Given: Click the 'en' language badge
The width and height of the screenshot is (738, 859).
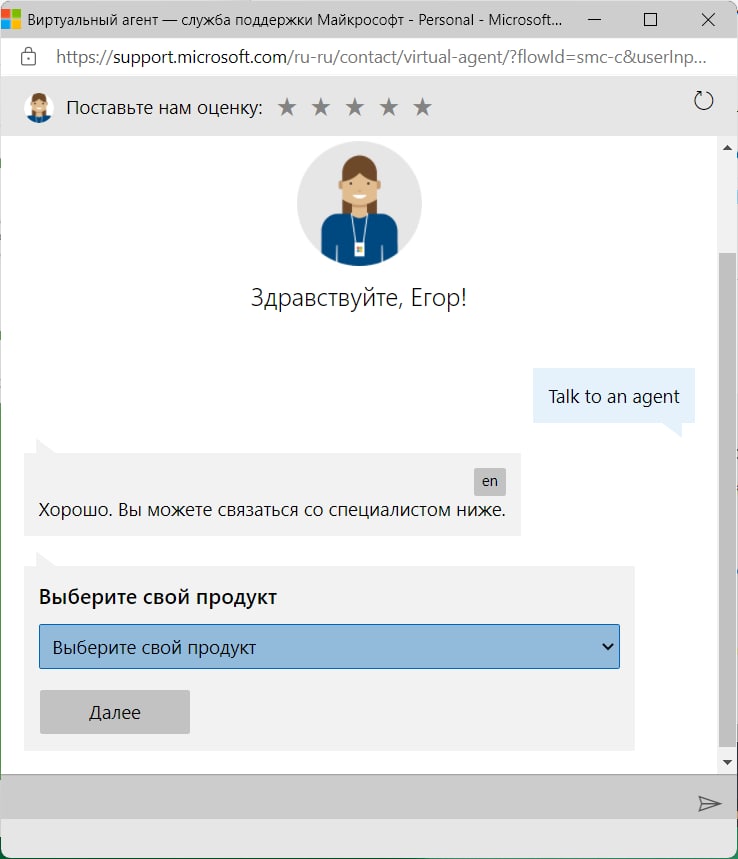Looking at the screenshot, I should coord(490,482).
